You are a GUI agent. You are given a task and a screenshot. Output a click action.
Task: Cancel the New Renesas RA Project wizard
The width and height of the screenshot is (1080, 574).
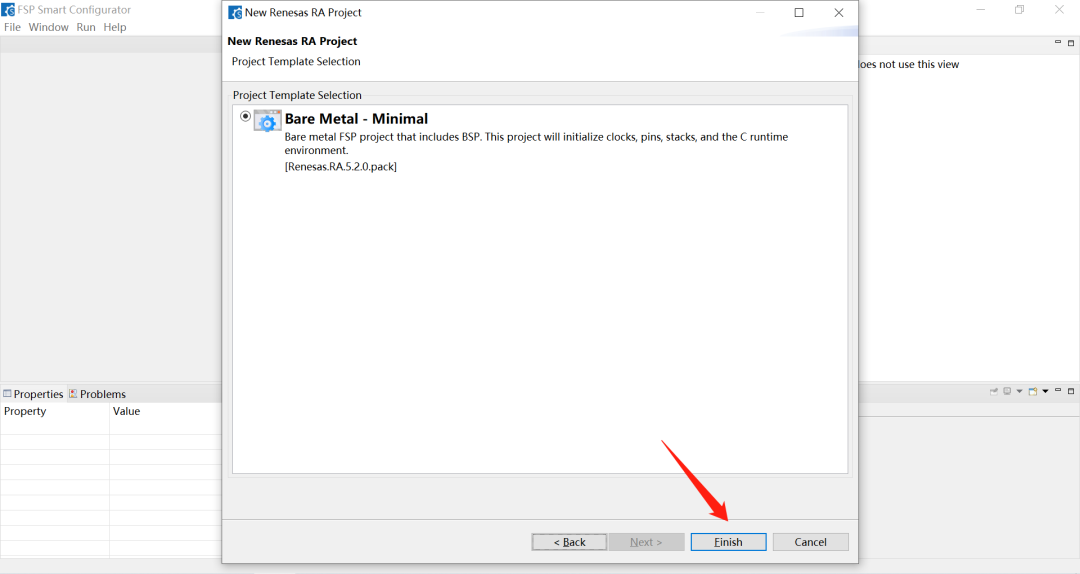pos(810,542)
